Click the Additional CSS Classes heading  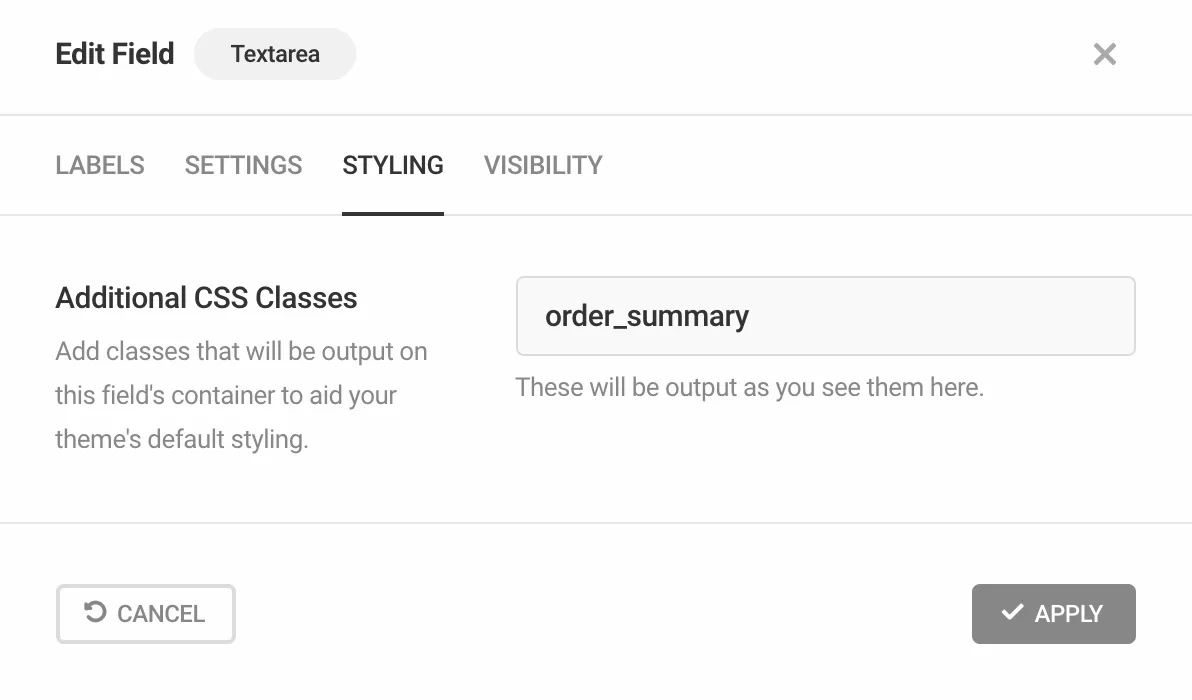pyautogui.click(x=206, y=297)
